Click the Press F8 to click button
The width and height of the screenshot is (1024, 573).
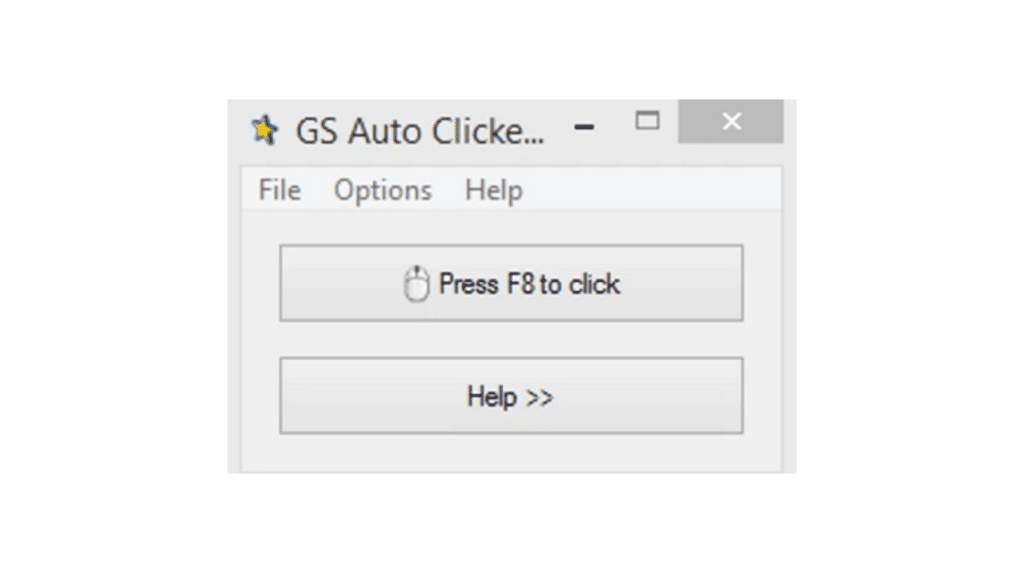pos(511,283)
